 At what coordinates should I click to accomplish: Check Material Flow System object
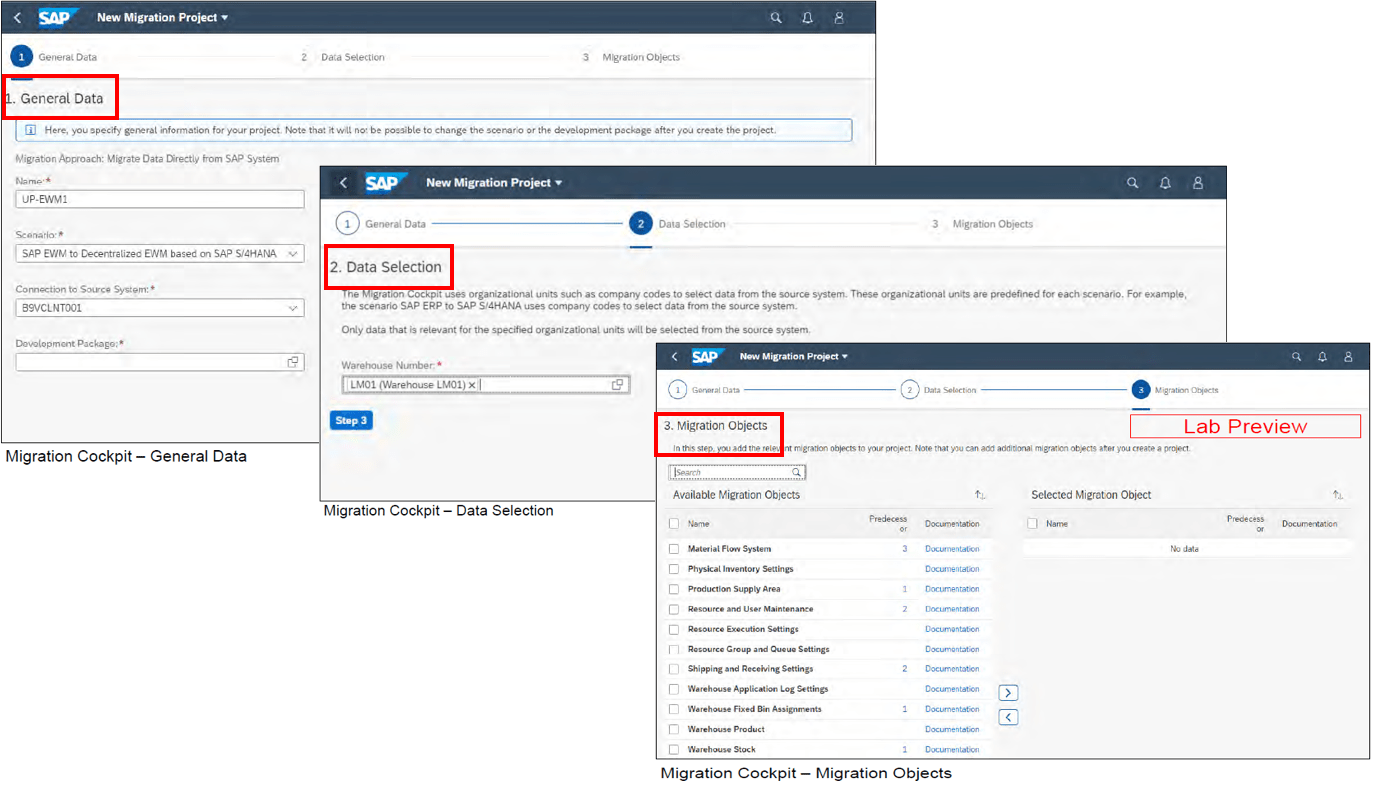(674, 549)
